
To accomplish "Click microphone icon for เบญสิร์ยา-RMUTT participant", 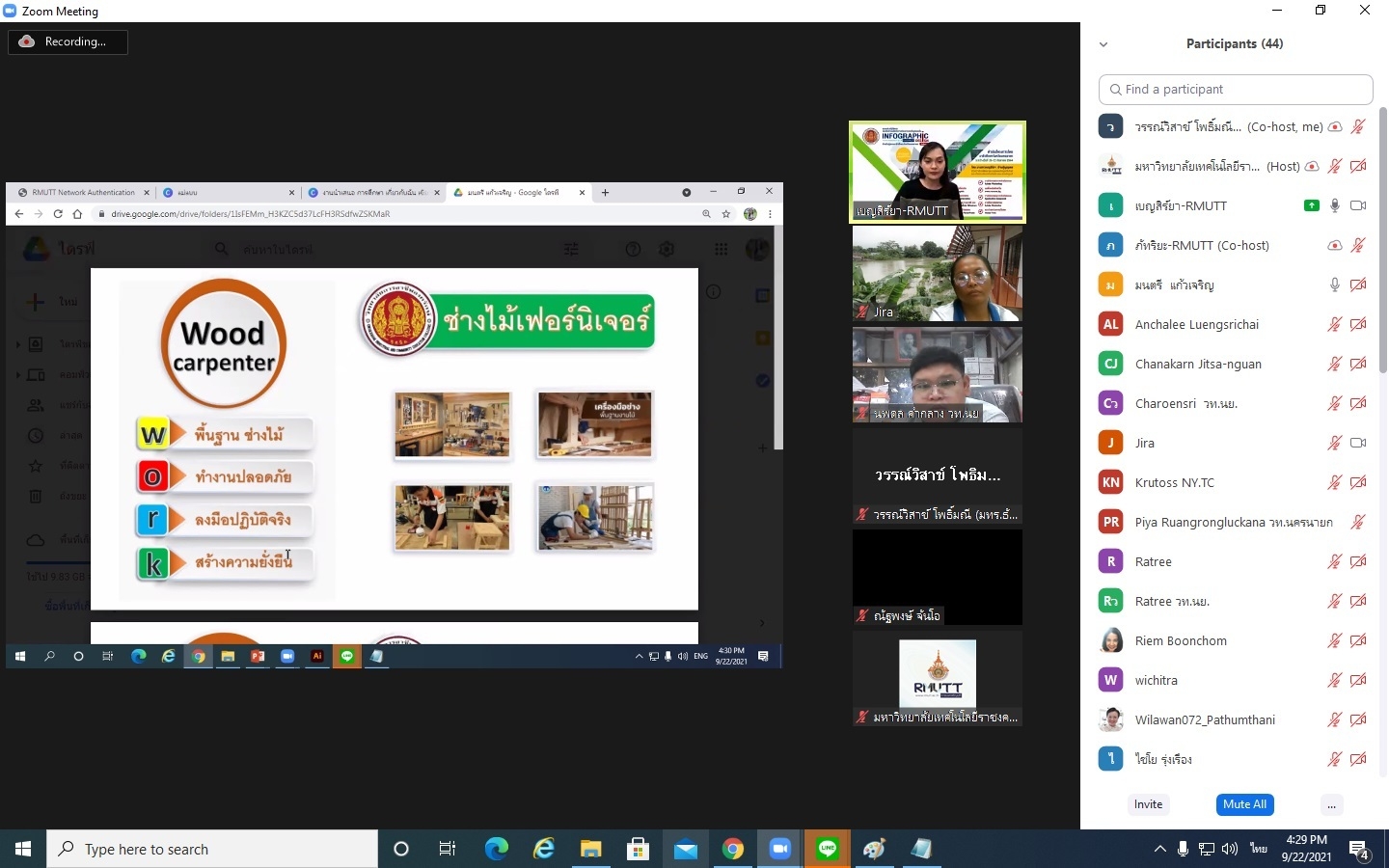I will 1335,205.
